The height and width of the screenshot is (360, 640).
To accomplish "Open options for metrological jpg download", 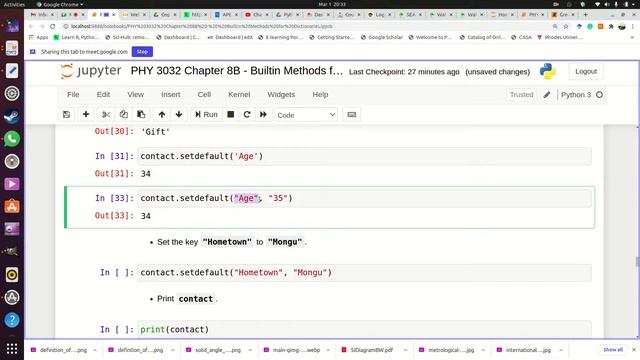I will (x=483, y=350).
